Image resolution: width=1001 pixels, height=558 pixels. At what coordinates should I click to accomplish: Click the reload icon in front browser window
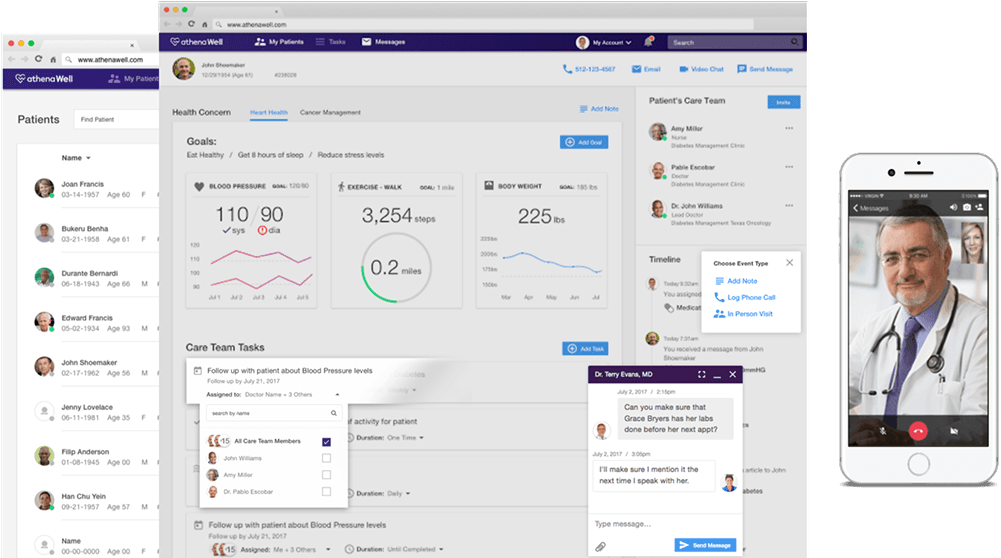click(x=191, y=24)
